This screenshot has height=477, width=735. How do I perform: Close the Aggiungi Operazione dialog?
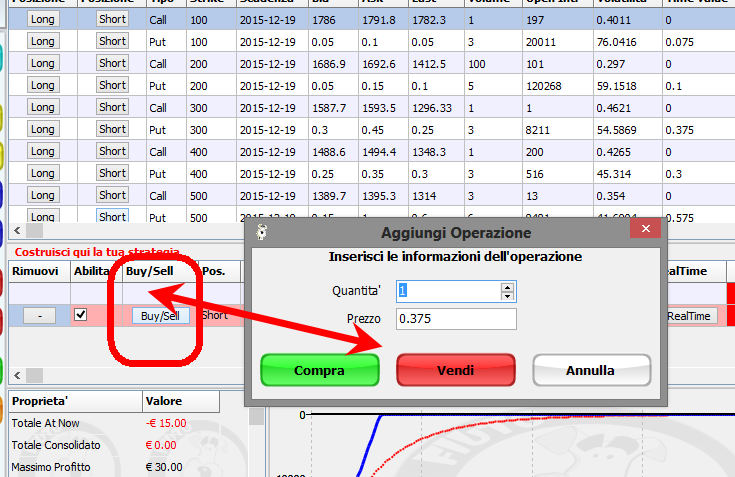pyautogui.click(x=645, y=229)
